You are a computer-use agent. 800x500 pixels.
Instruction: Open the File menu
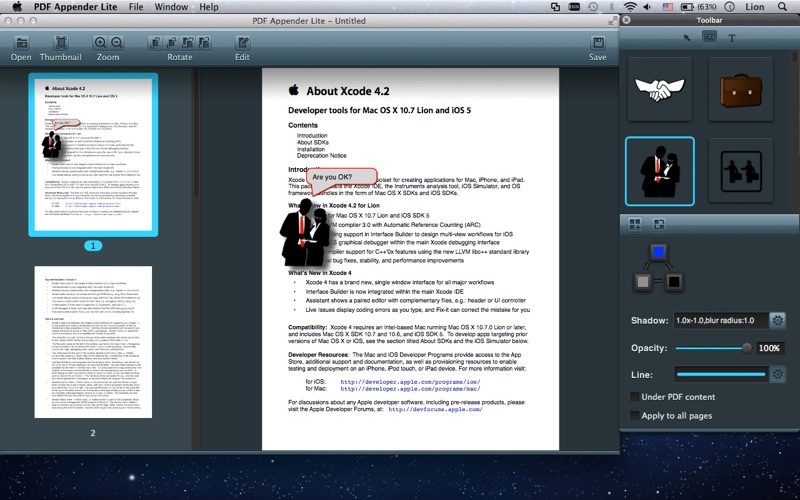click(135, 7)
